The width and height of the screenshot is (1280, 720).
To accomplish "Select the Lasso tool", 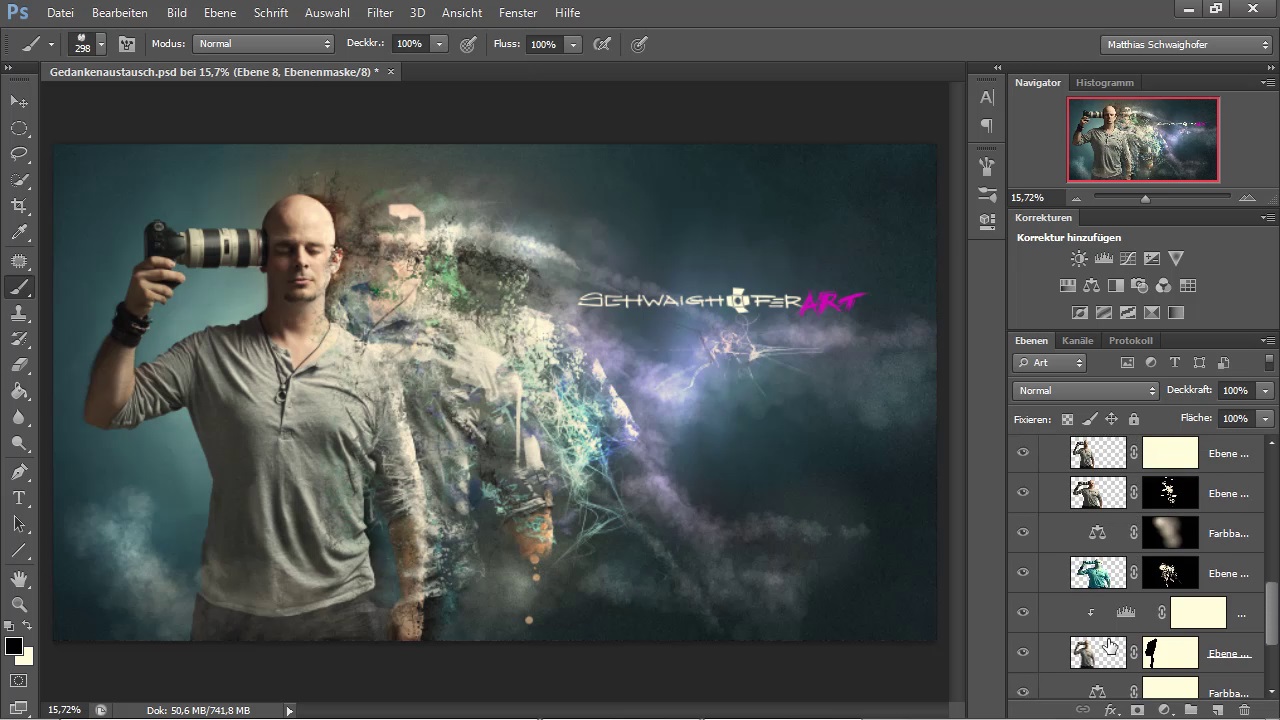I will coord(19,154).
